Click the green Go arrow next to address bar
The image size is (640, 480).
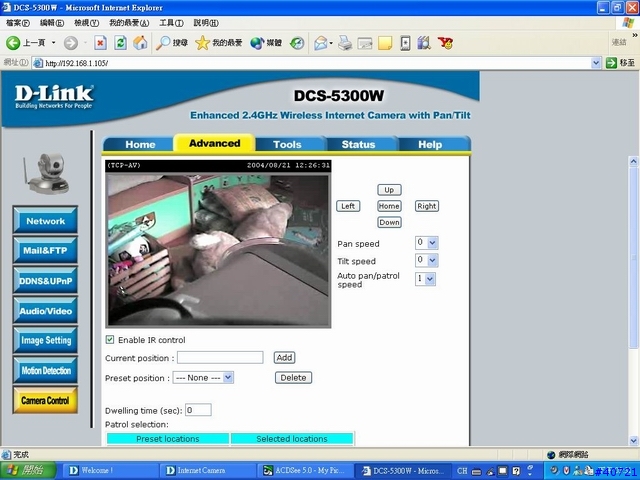coord(611,63)
